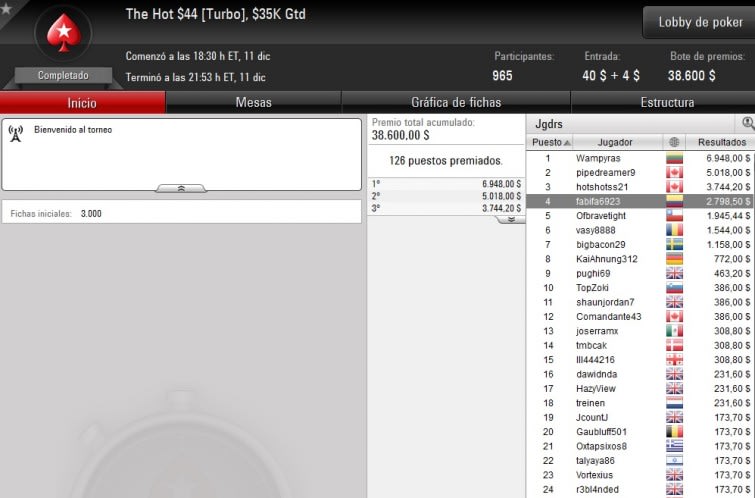
Task: Select player HazyView
Action: (x=640, y=389)
